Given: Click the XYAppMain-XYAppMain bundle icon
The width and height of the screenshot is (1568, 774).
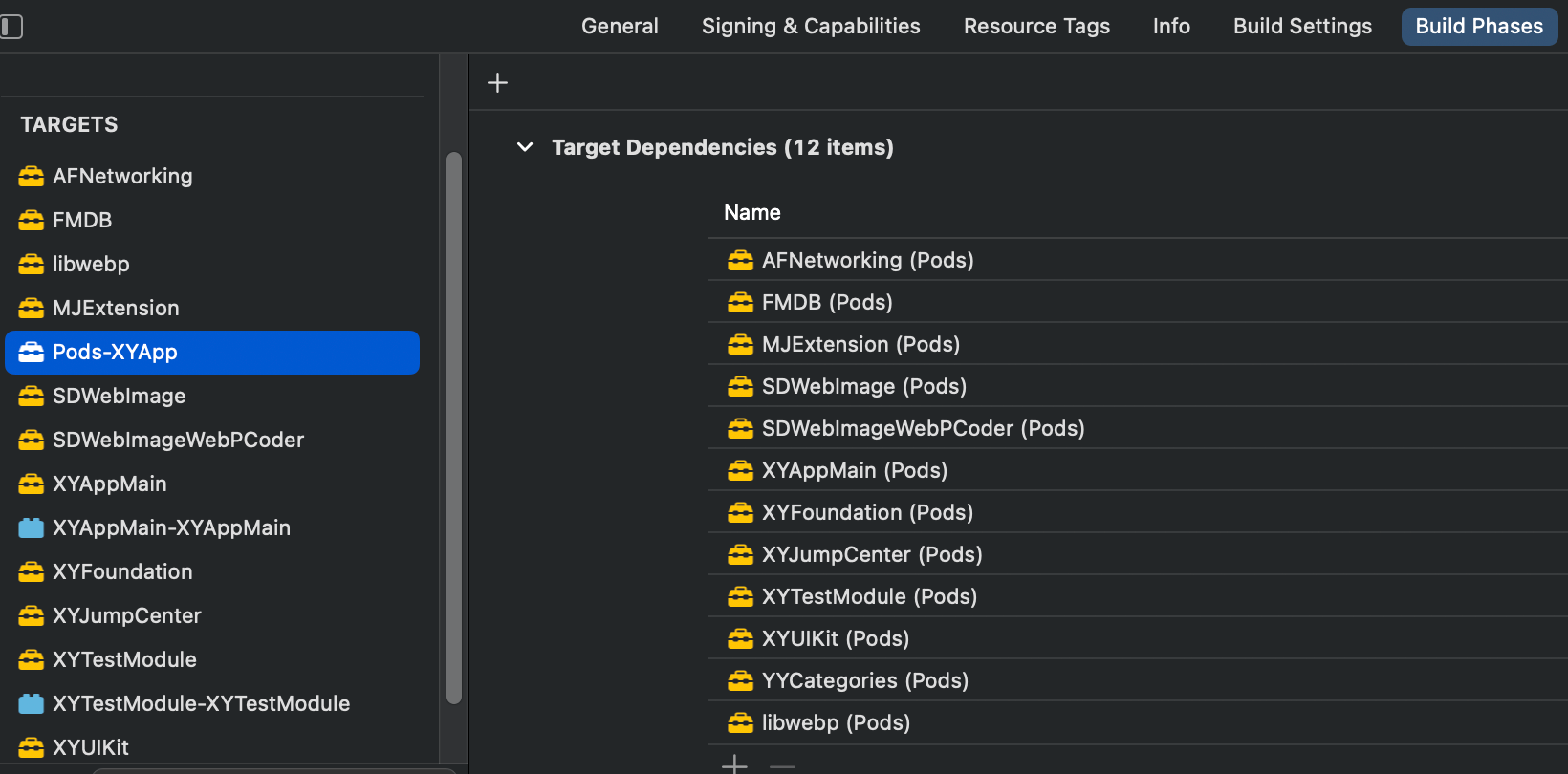Looking at the screenshot, I should 32,528.
